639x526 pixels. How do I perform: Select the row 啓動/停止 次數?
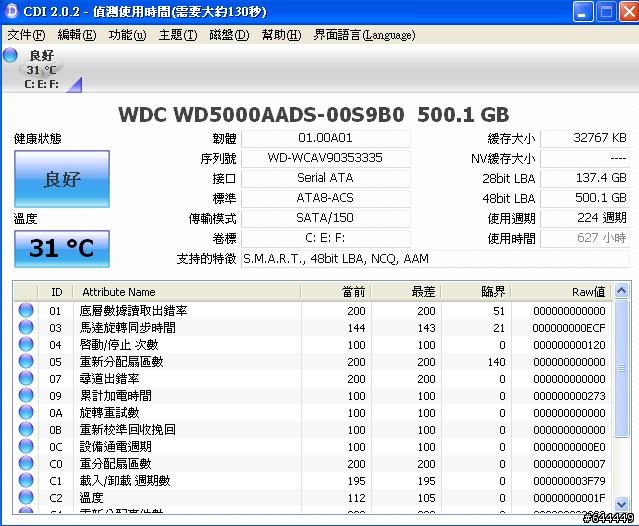(313, 345)
